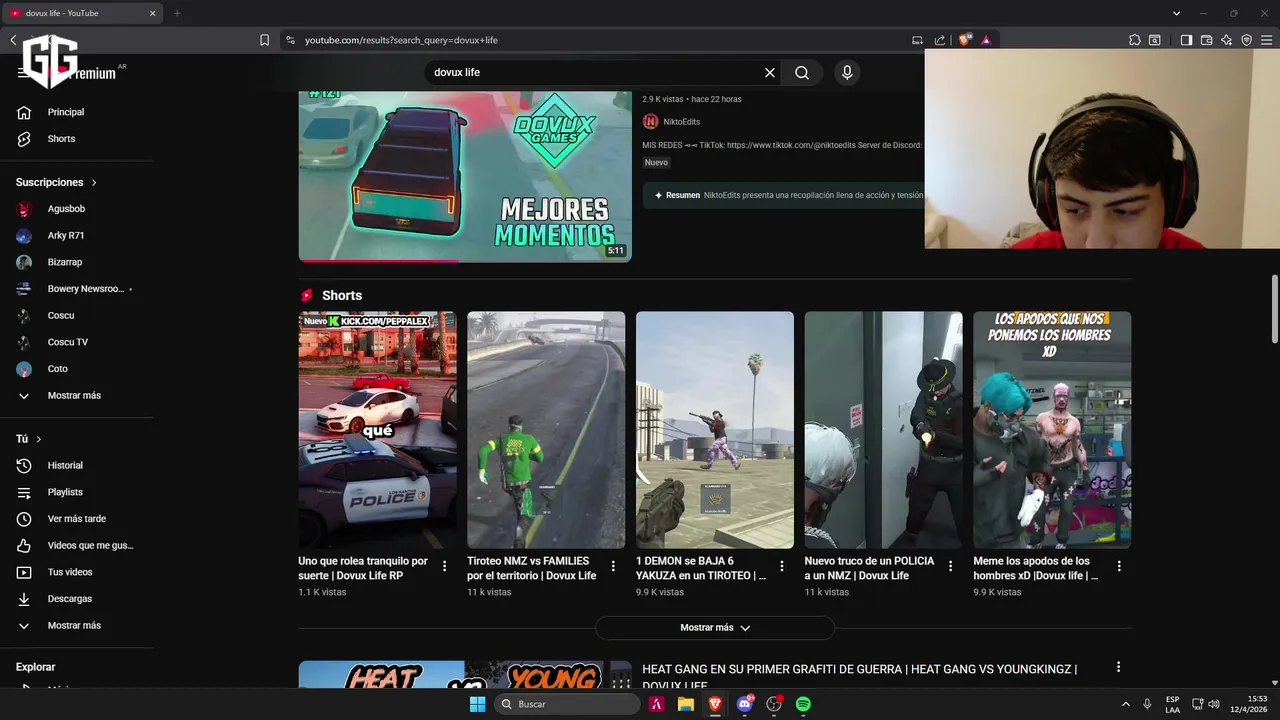Image resolution: width=1280 pixels, height=720 pixels.
Task: Play the Tiroteo NMZ vs FAMILIES short
Action: coord(546,430)
